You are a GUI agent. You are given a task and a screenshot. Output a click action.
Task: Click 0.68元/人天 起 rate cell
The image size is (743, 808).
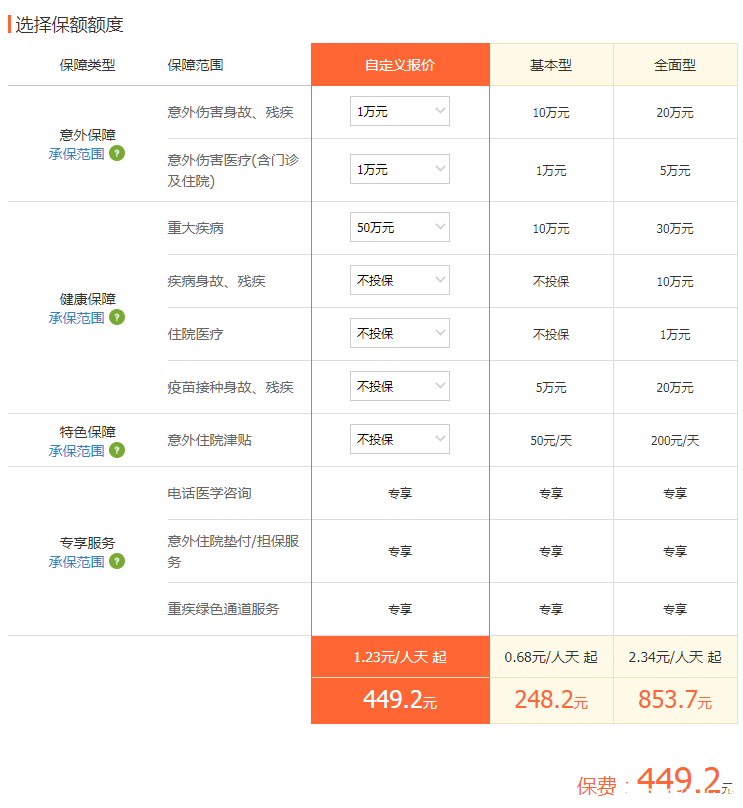tap(551, 657)
